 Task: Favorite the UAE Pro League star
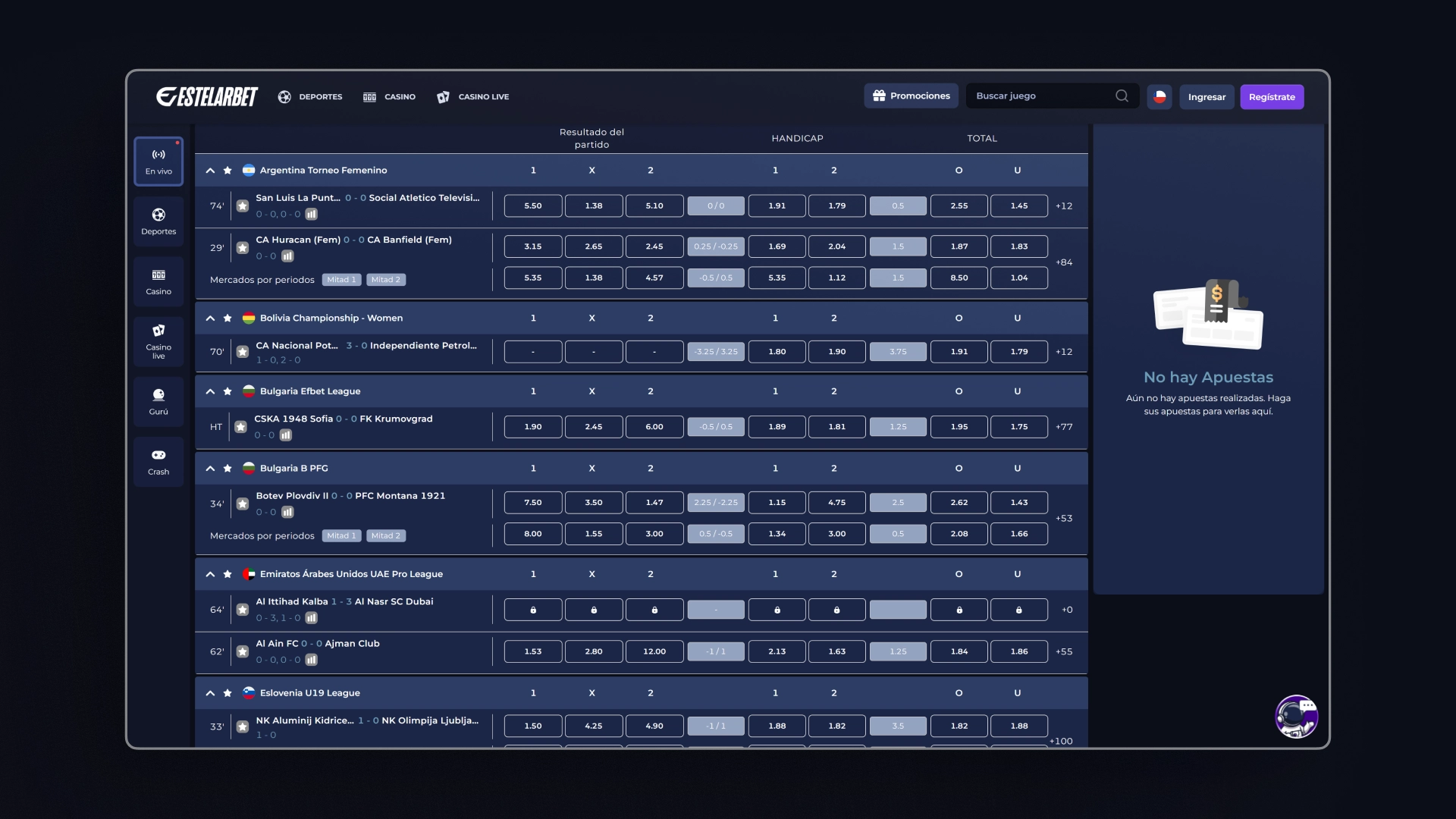(227, 574)
